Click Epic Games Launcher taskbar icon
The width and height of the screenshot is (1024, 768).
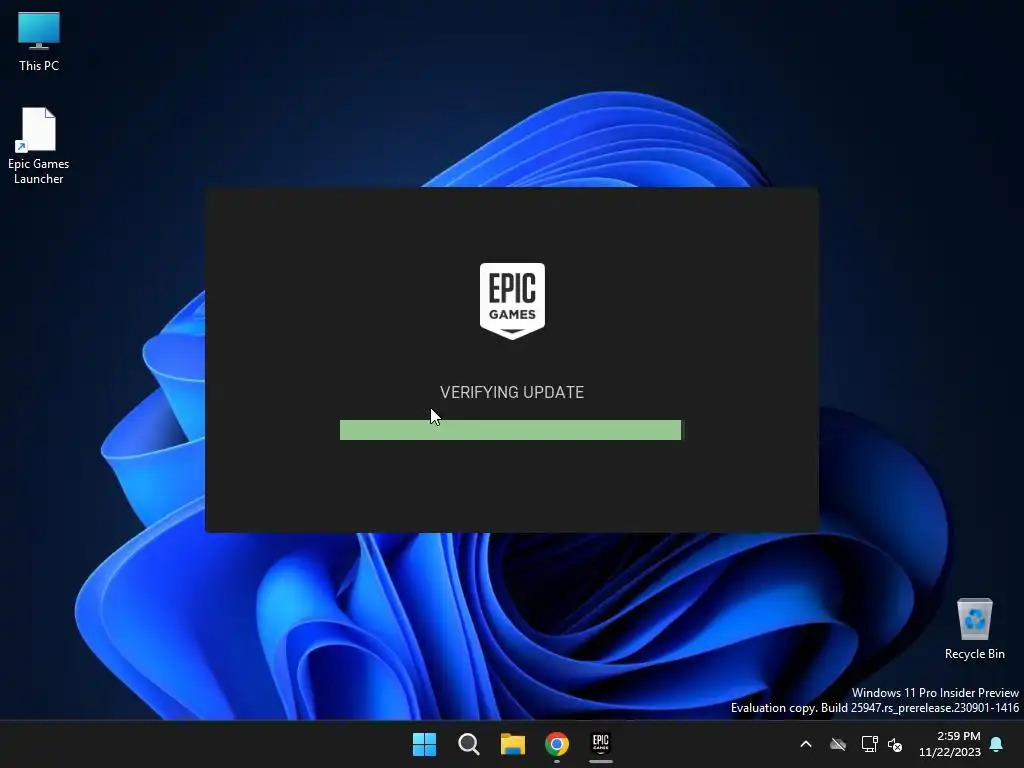[601, 743]
